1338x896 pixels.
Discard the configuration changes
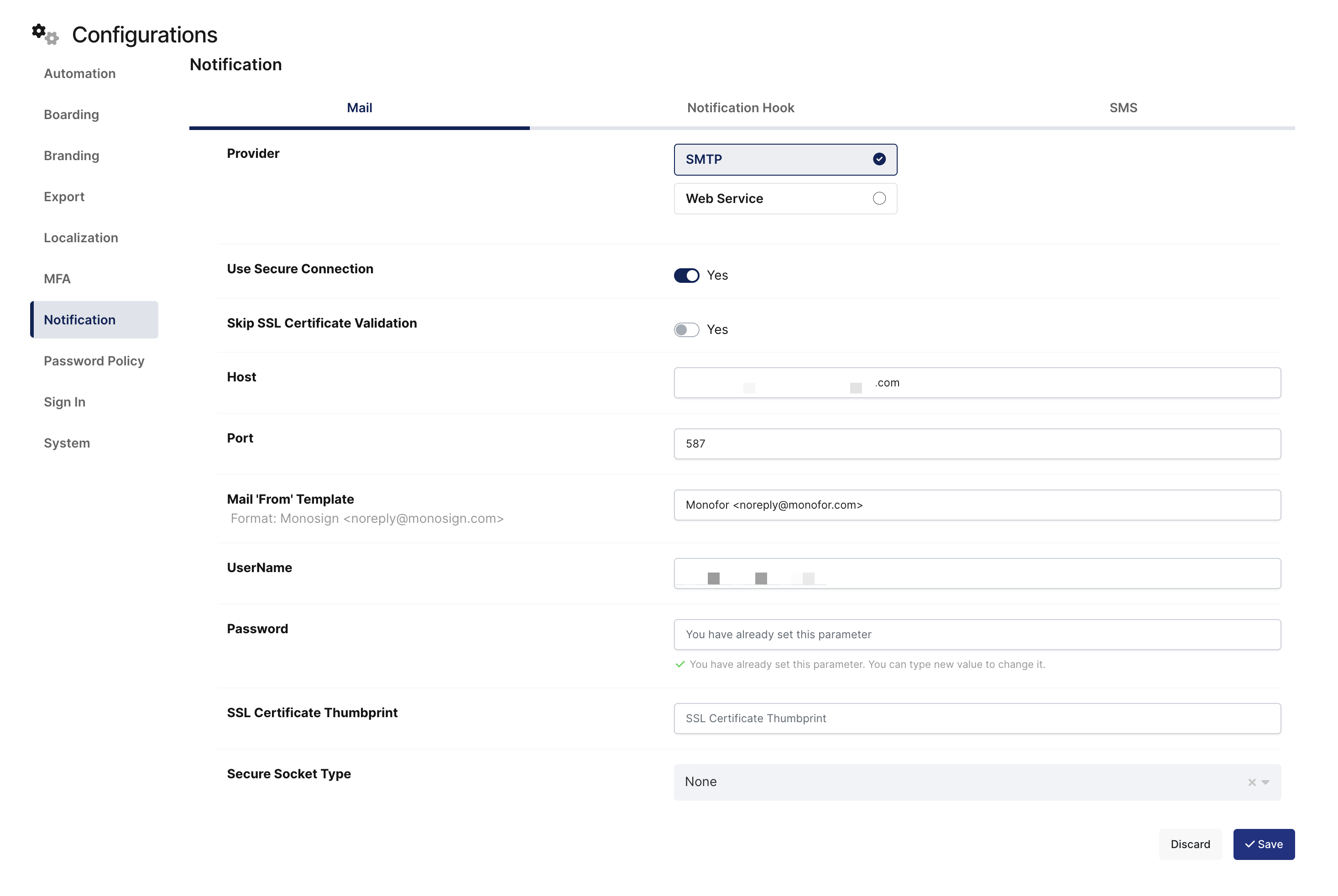[x=1190, y=844]
